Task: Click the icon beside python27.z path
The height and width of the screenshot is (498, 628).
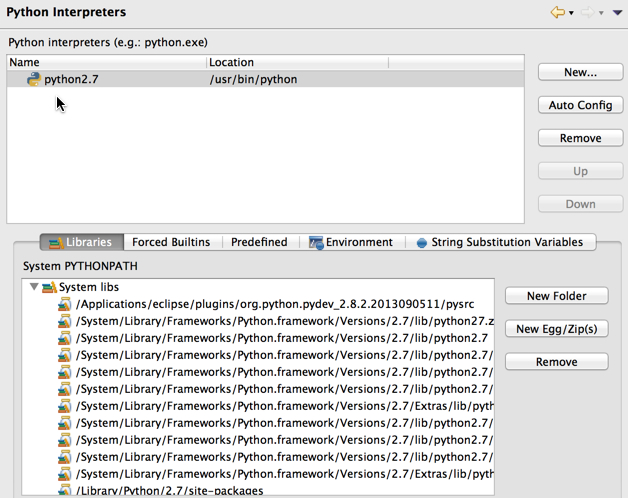Action: [64, 321]
